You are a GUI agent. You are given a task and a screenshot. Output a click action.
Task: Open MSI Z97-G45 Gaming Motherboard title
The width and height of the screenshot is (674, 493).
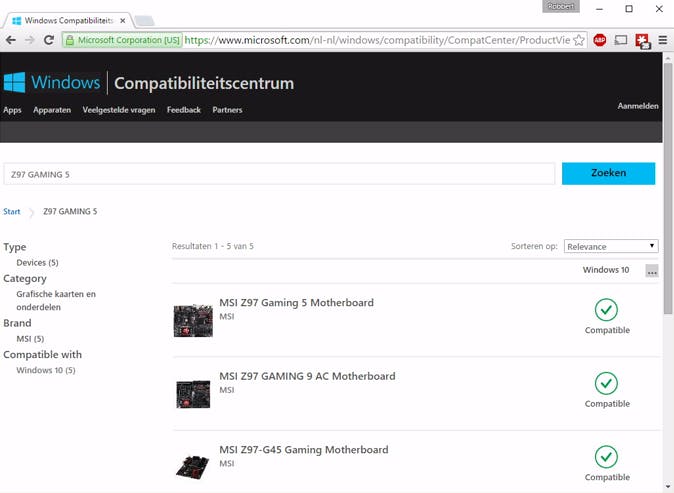pyautogui.click(x=303, y=450)
